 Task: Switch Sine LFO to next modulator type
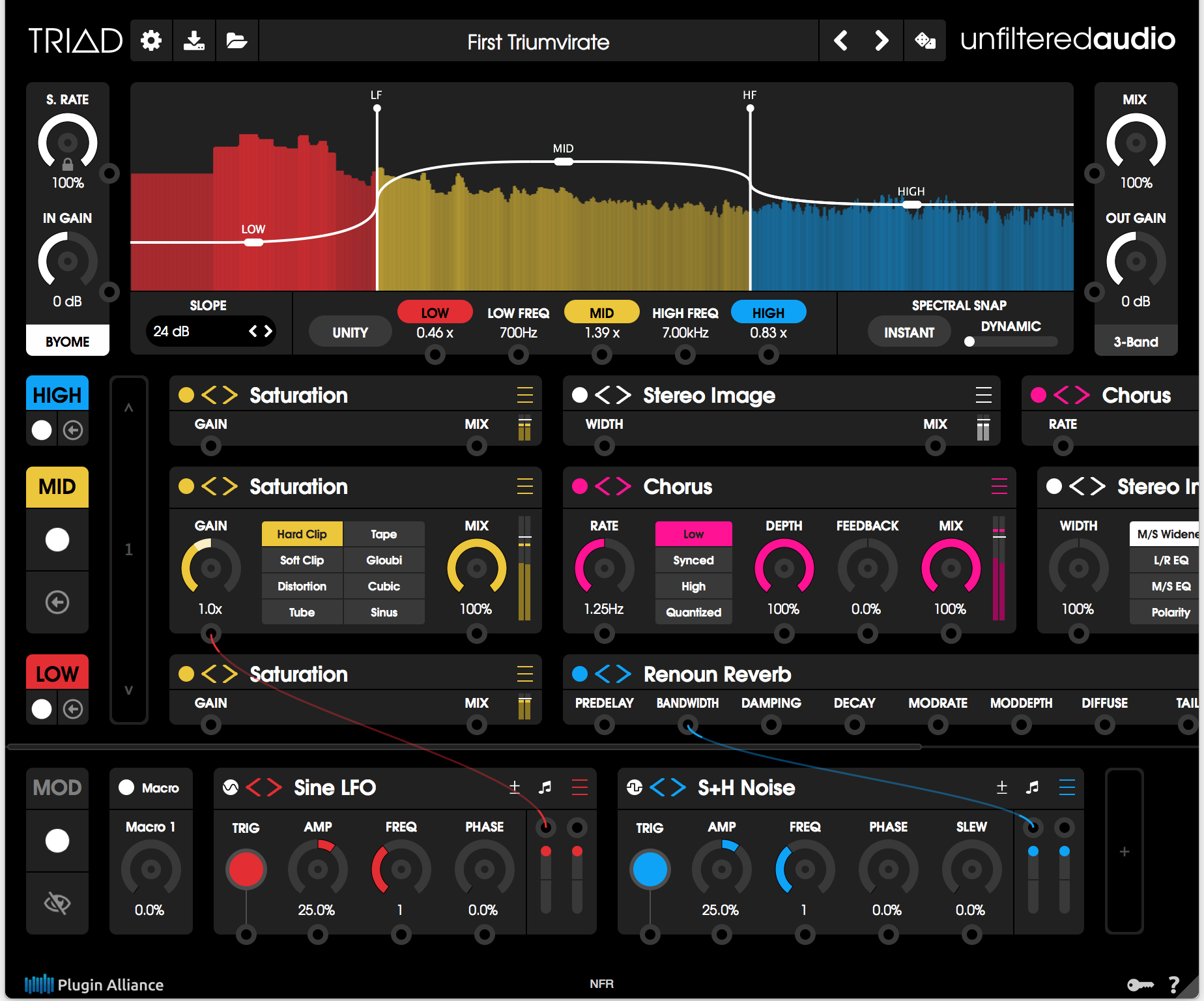[274, 787]
